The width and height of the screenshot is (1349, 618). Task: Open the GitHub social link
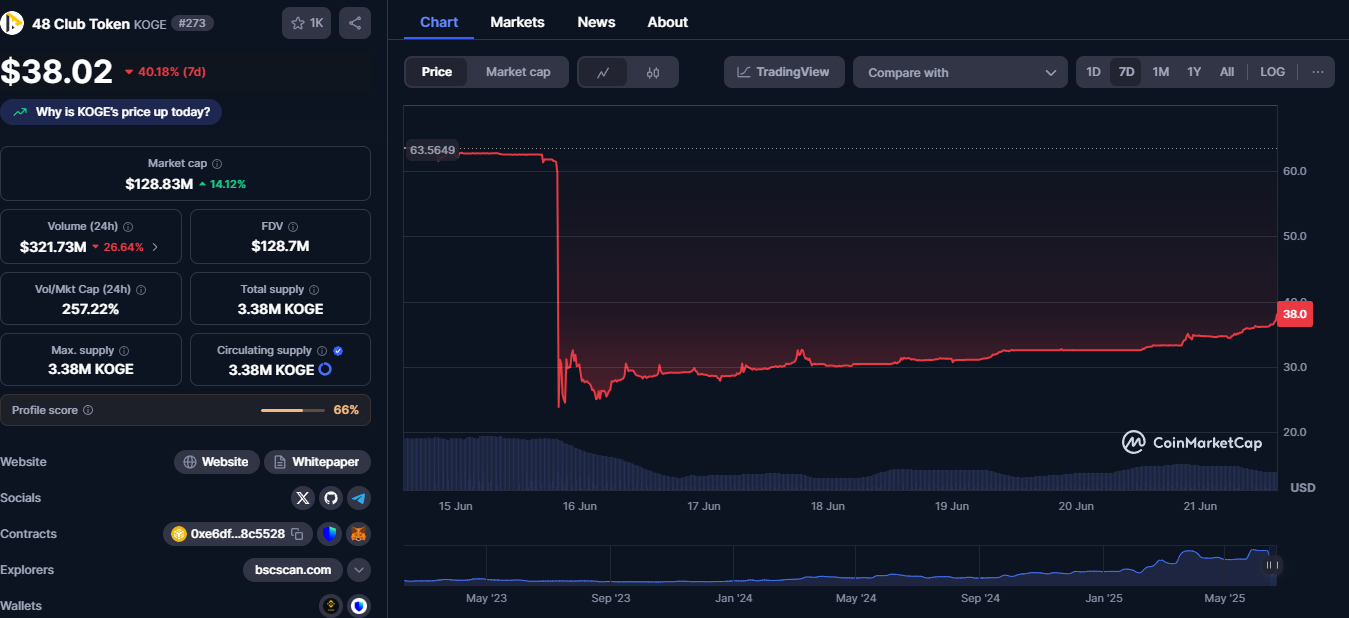331,498
